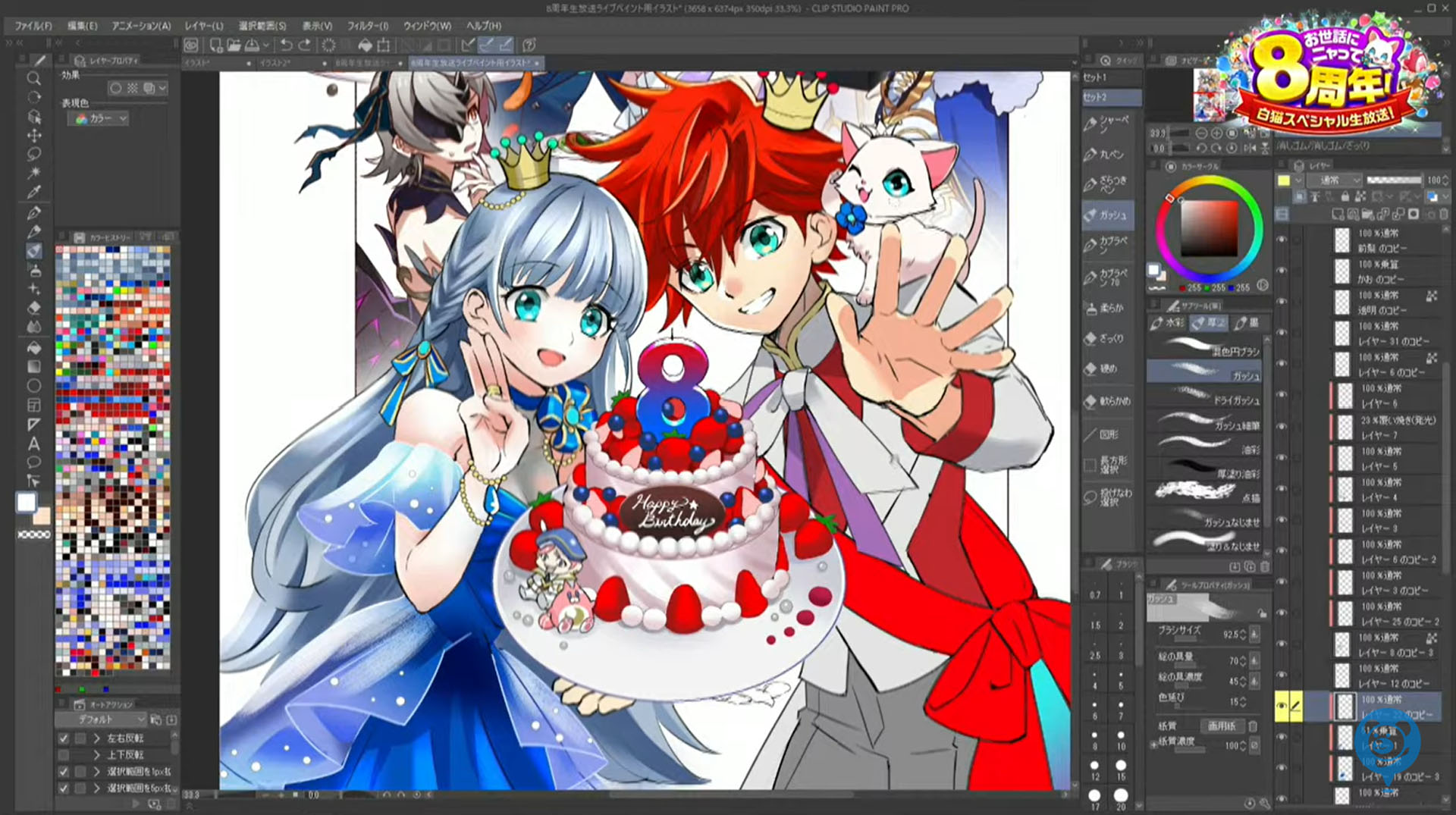Hide the レイヤー 6 layer via eye icon
Viewport: 1456px width, 815px height.
pyautogui.click(x=1282, y=396)
